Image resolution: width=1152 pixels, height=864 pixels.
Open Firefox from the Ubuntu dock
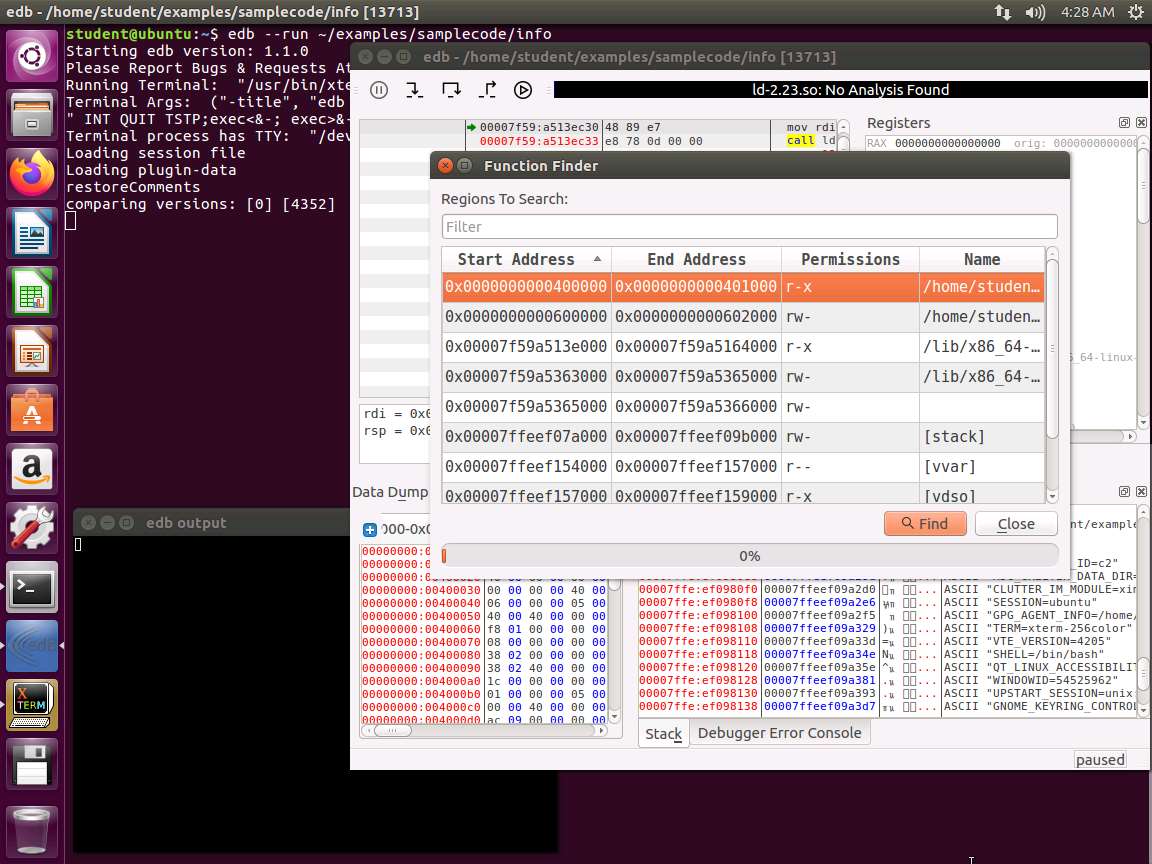32,174
